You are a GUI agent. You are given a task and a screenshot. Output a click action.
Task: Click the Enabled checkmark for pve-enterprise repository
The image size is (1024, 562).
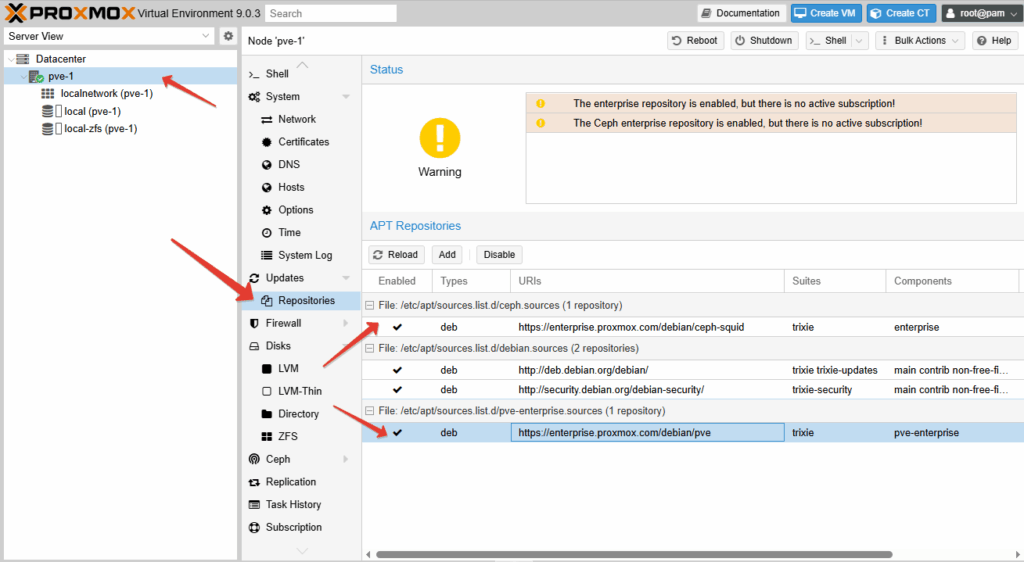[x=397, y=433]
